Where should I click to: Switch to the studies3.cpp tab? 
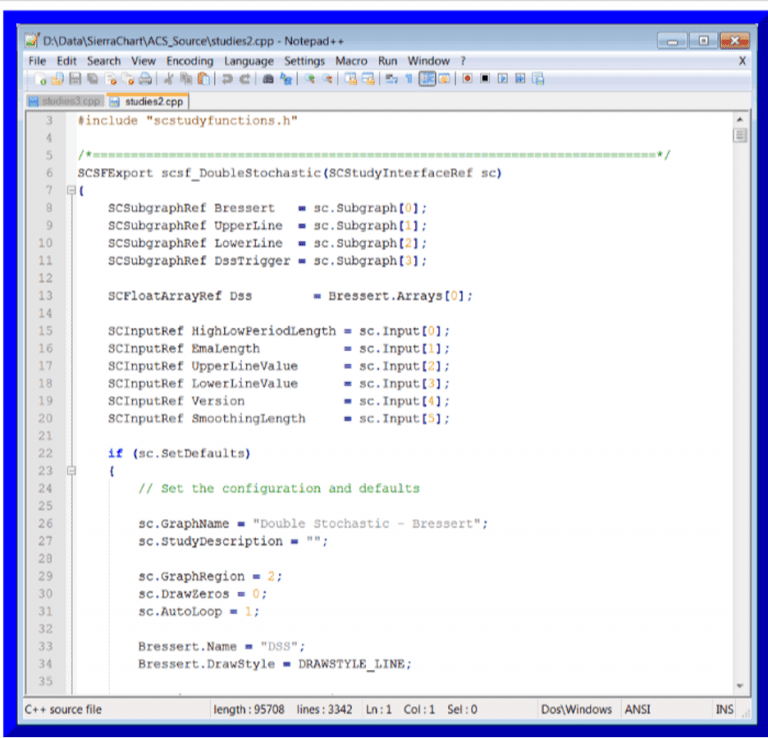pyautogui.click(x=66, y=101)
